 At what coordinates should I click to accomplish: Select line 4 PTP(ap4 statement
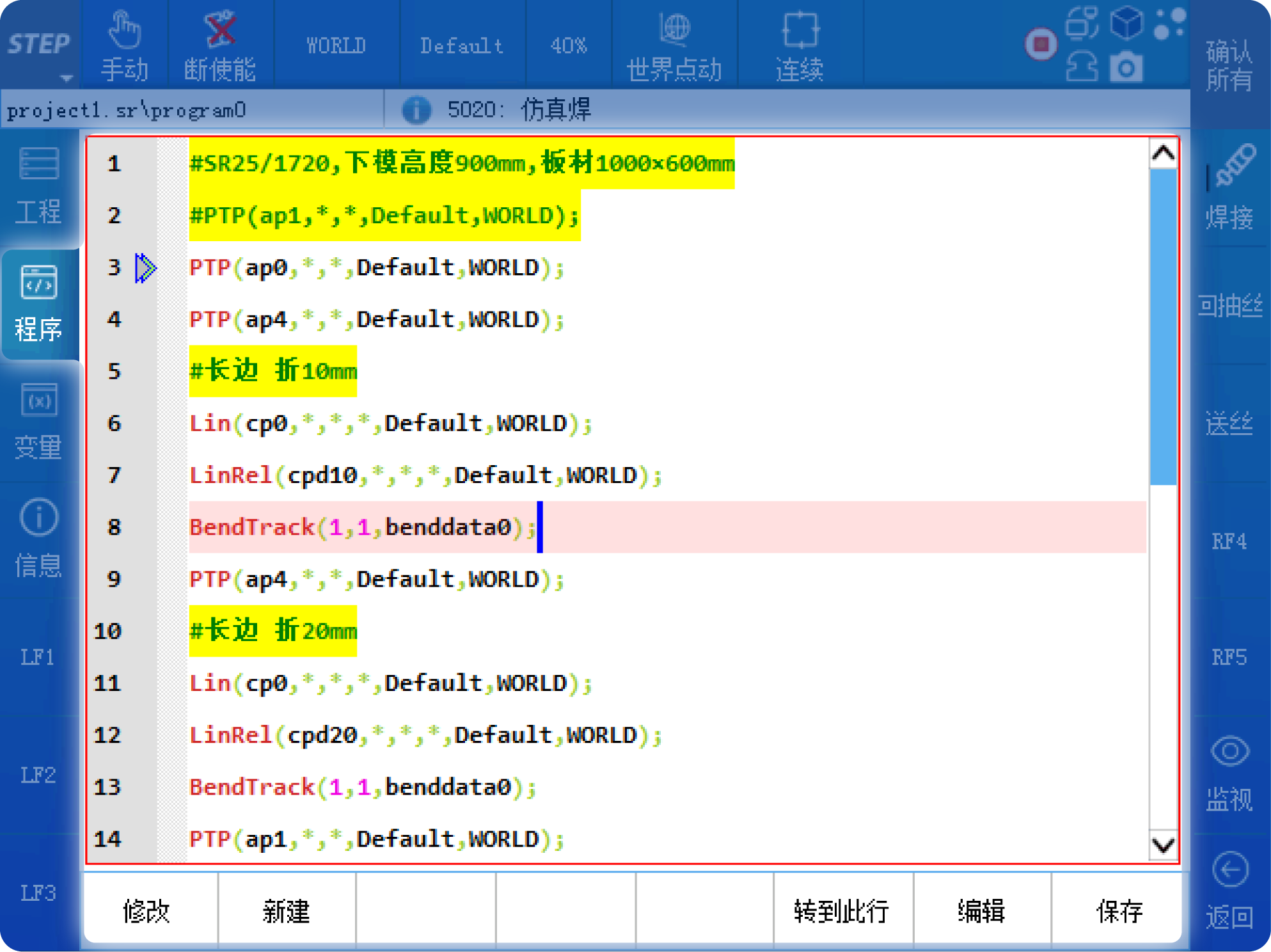[377, 319]
